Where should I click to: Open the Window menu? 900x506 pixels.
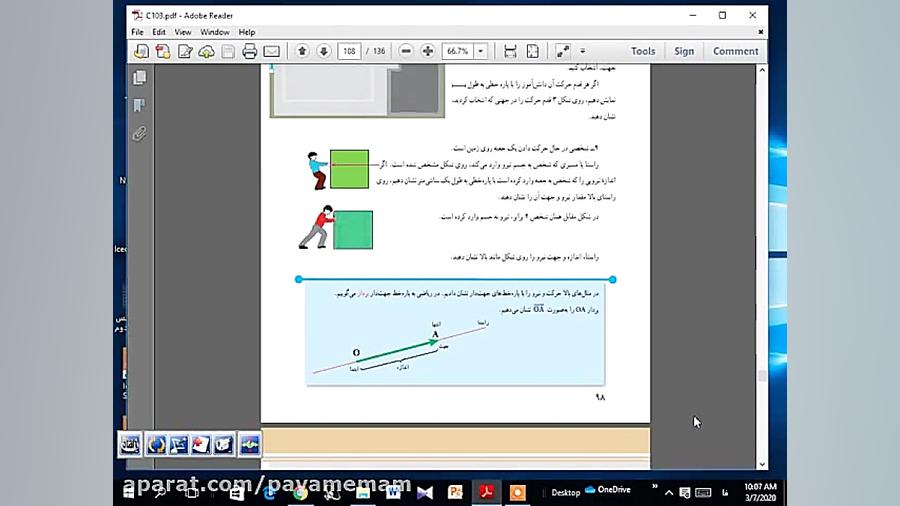tap(215, 32)
